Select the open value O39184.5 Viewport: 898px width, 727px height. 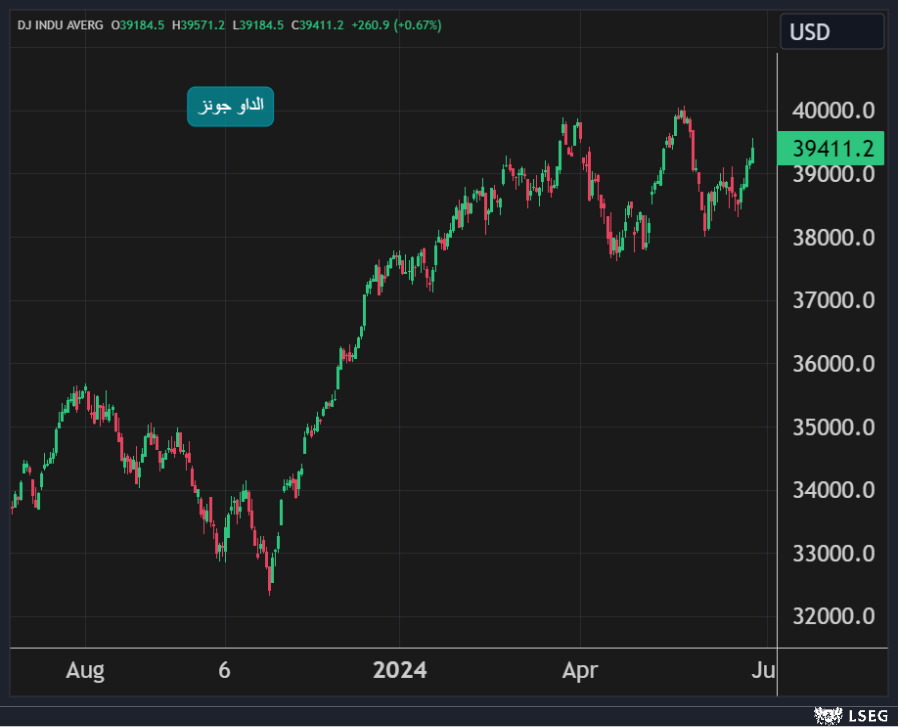[139, 24]
